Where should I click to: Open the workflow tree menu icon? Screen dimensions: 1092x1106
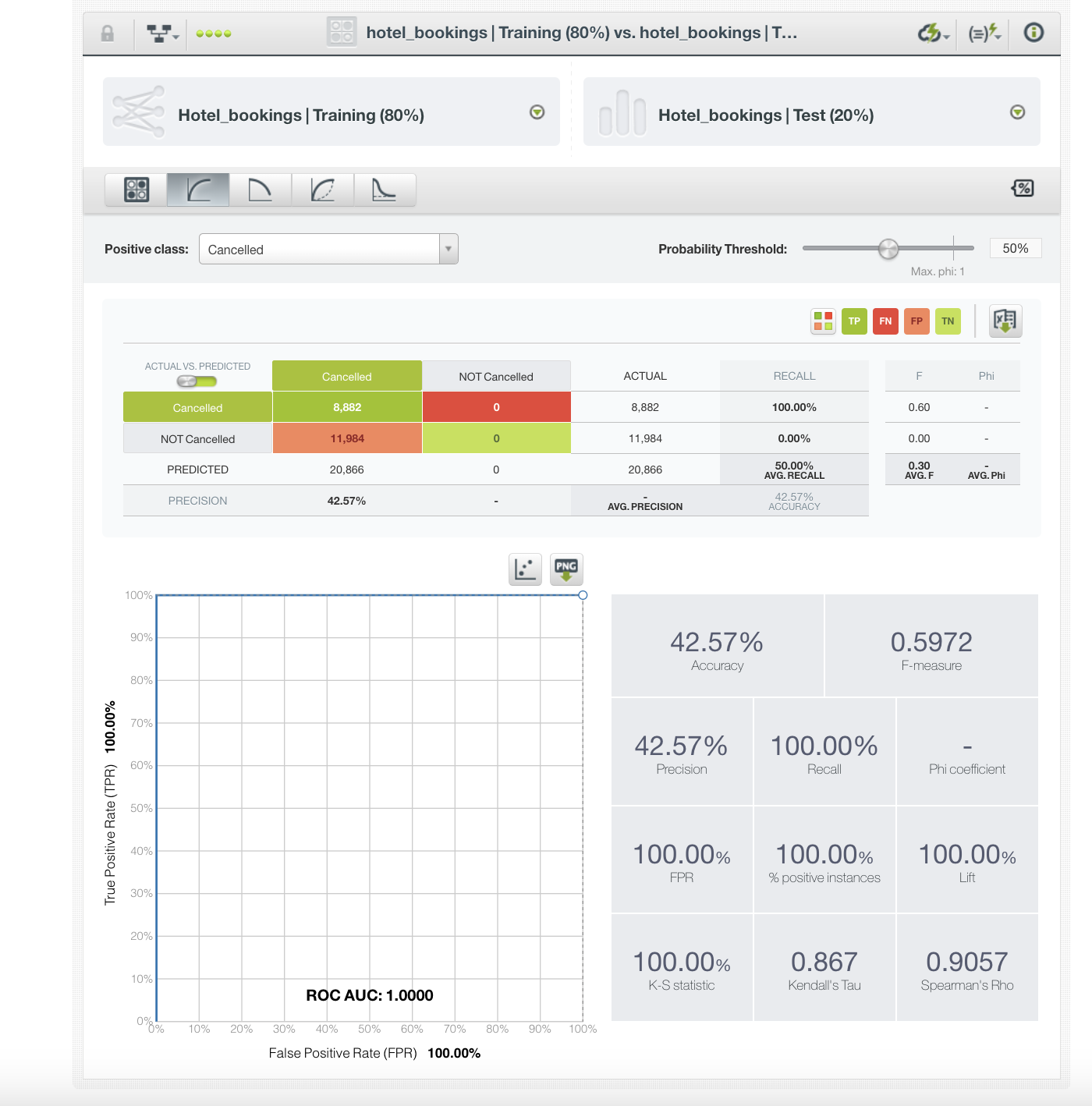162,34
